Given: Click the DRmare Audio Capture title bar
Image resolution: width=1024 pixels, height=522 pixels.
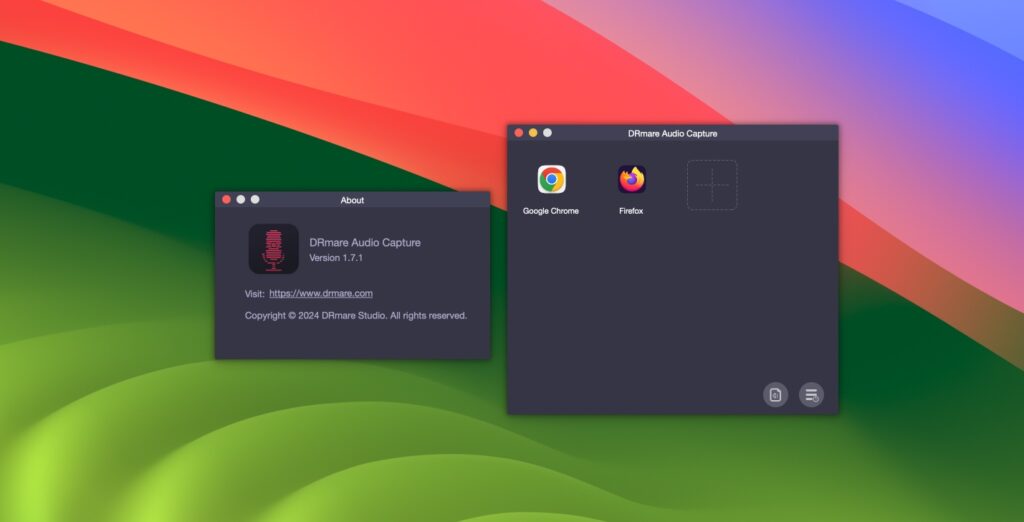Looking at the screenshot, I should click(672, 133).
